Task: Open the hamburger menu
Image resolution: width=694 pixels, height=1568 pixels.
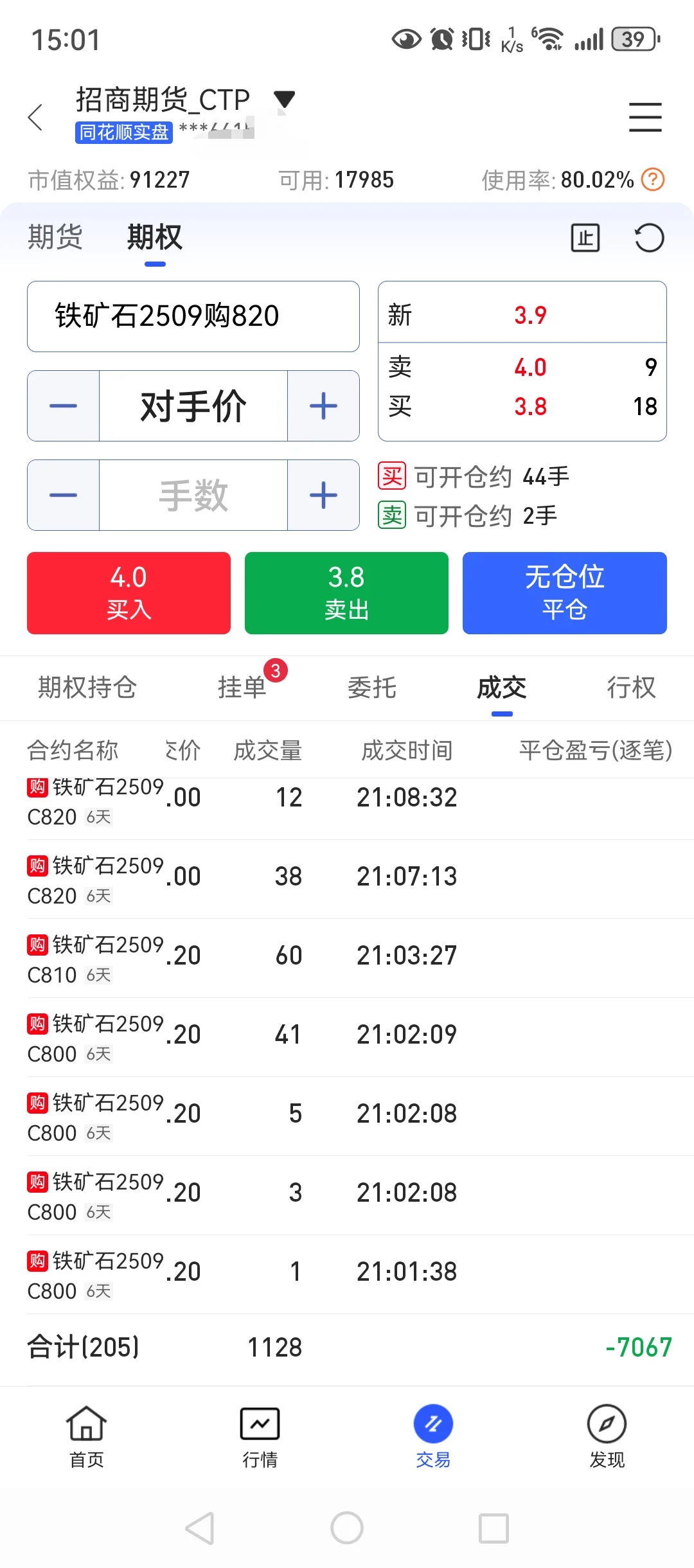Action: tap(645, 117)
